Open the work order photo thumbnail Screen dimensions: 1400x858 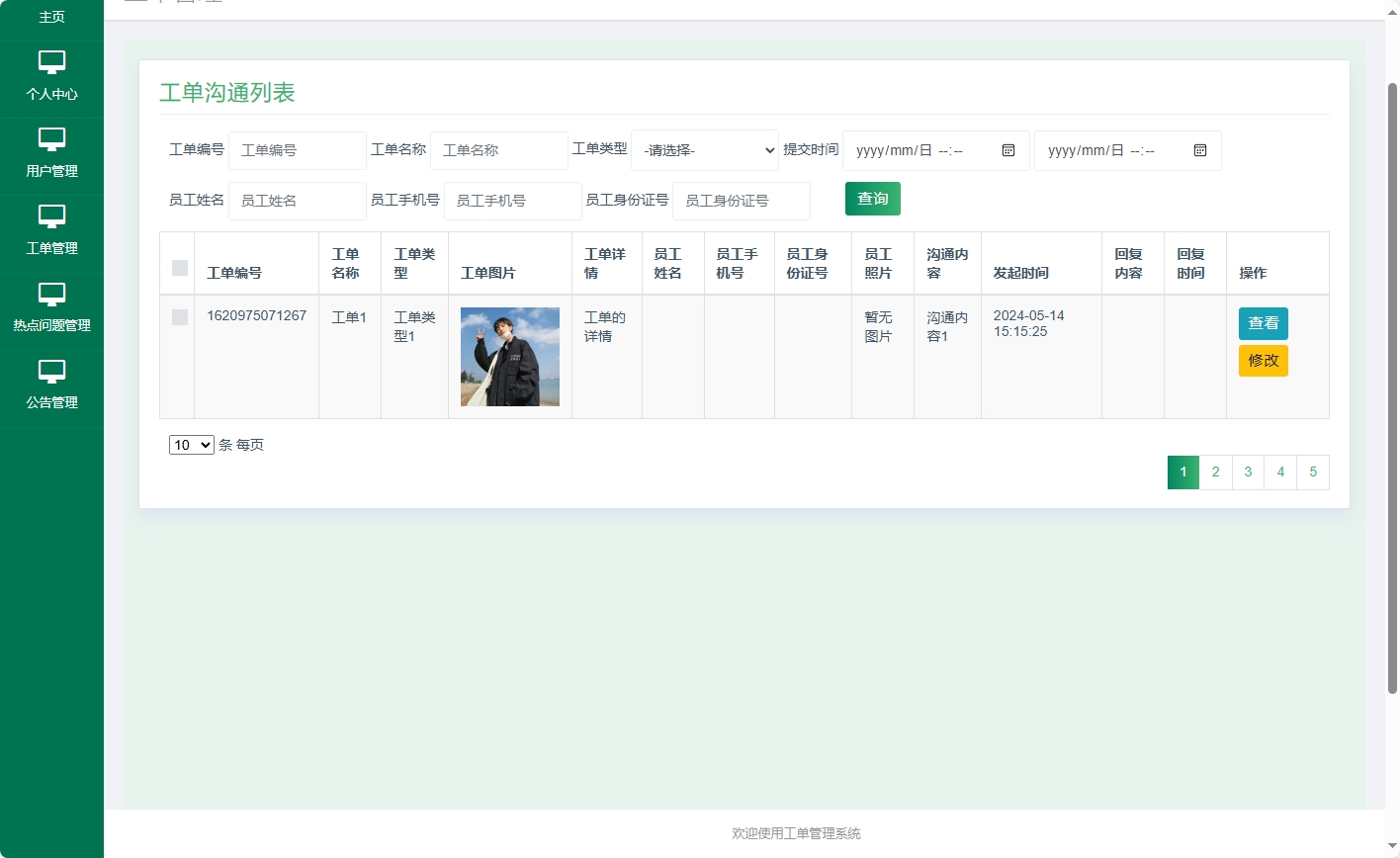[508, 356]
